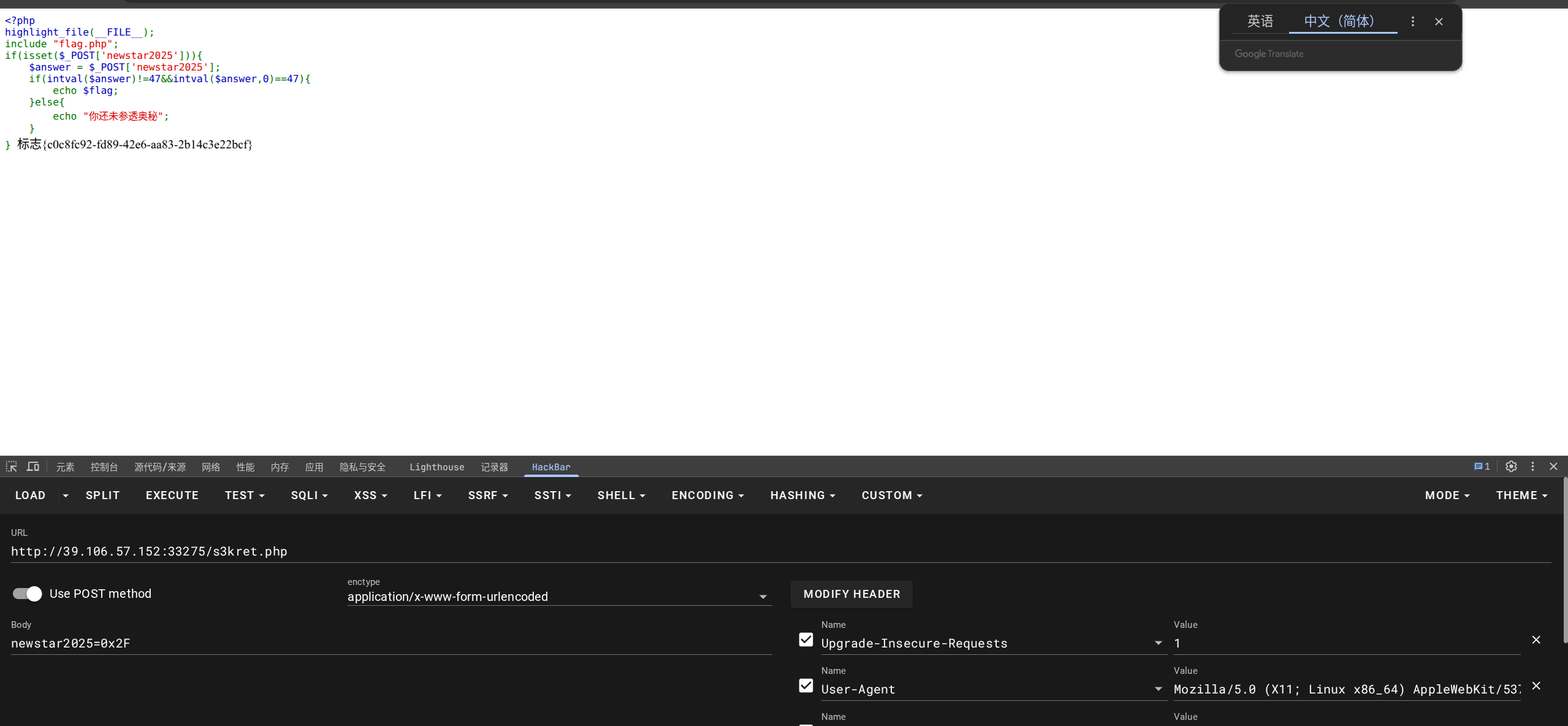Viewport: 1568px width, 726px height.
Task: Toggle the Use POST method switch
Action: click(x=28, y=594)
